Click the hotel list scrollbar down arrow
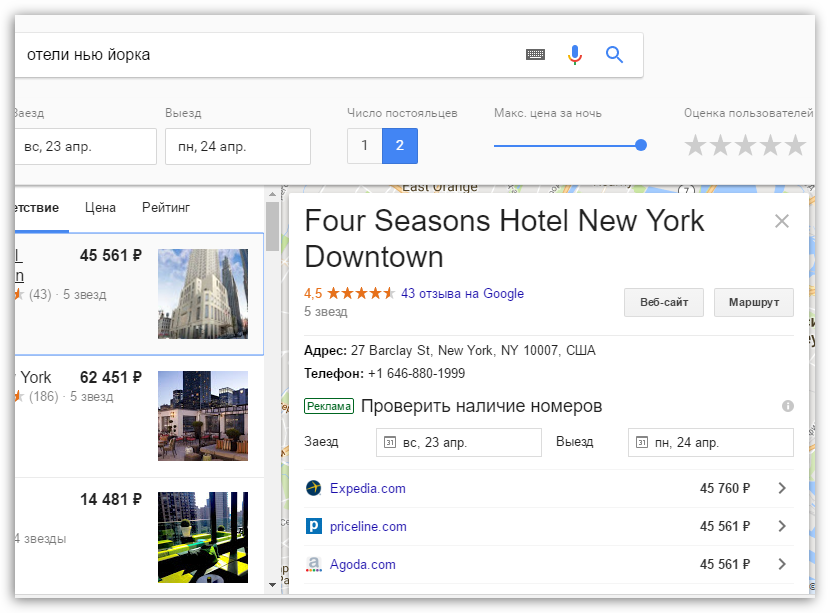The width and height of the screenshot is (830, 613). point(272,584)
